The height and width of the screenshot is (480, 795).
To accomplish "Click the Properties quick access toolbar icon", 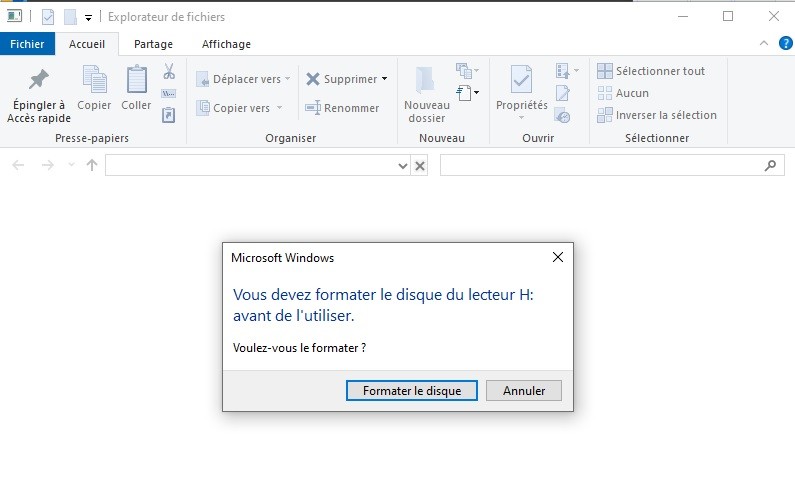I will (x=48, y=17).
